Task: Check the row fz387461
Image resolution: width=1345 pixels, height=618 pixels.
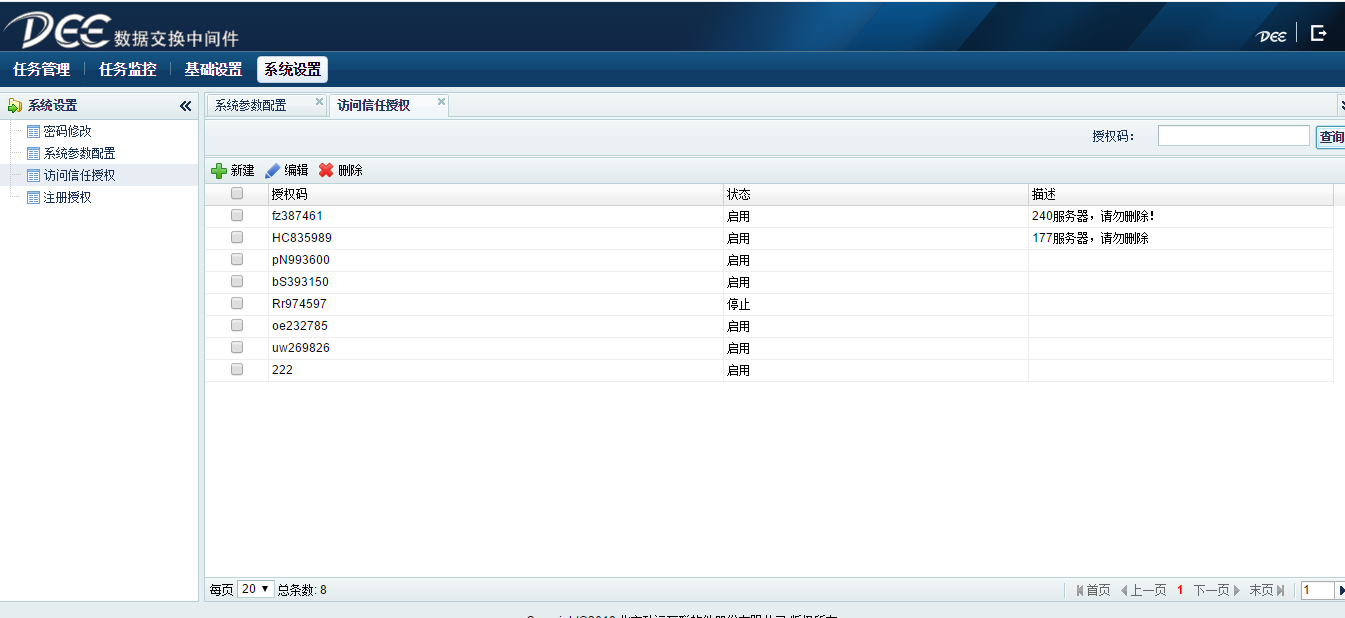Action: click(237, 216)
